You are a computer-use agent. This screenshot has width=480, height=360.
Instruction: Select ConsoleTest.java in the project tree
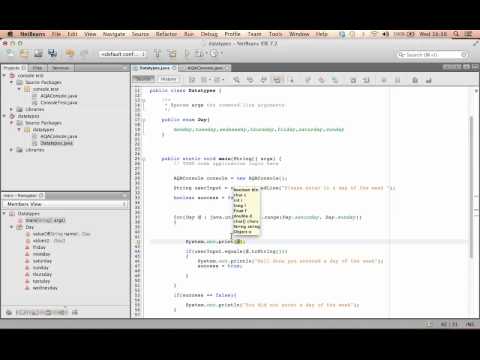point(59,103)
